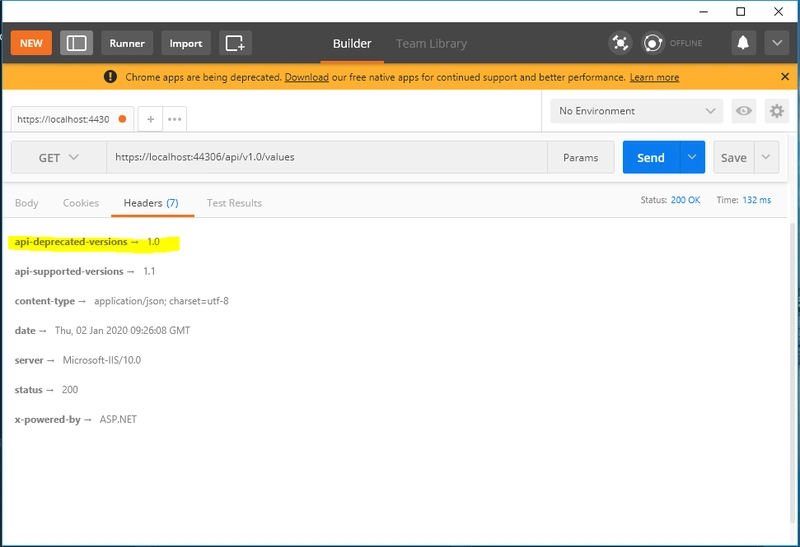Send the request

pos(651,158)
